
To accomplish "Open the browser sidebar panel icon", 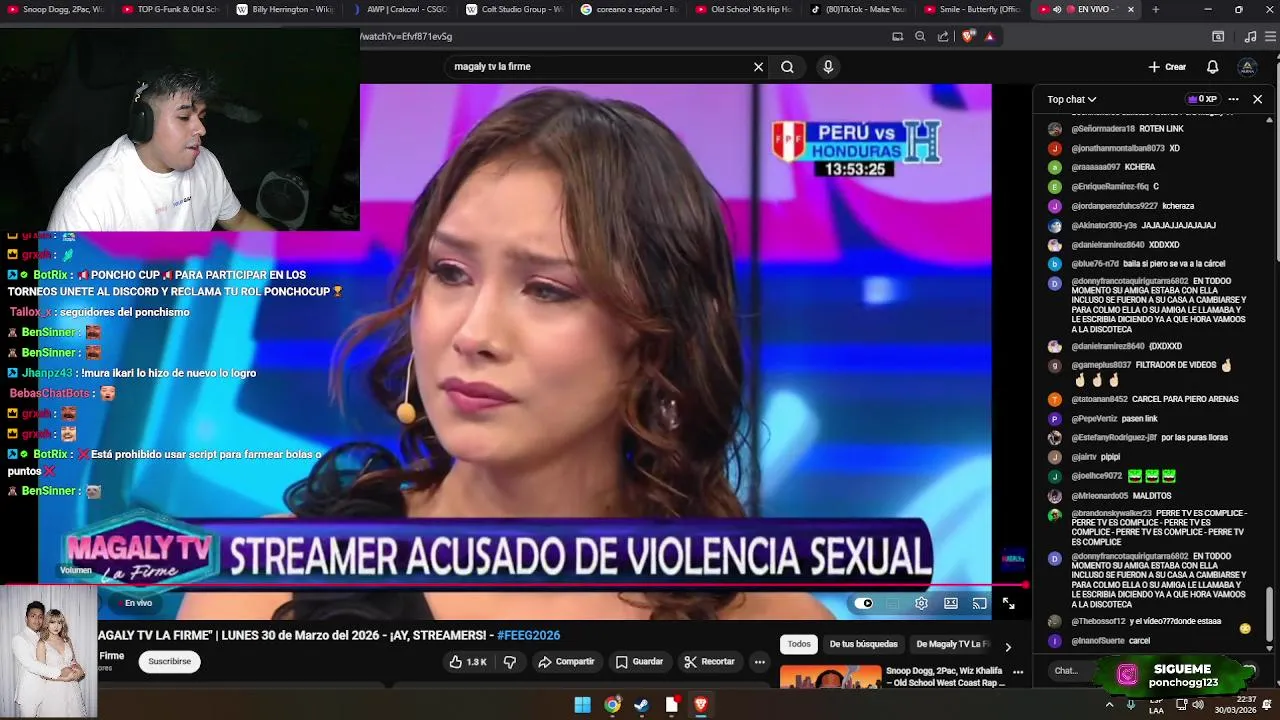I will click(1218, 36).
